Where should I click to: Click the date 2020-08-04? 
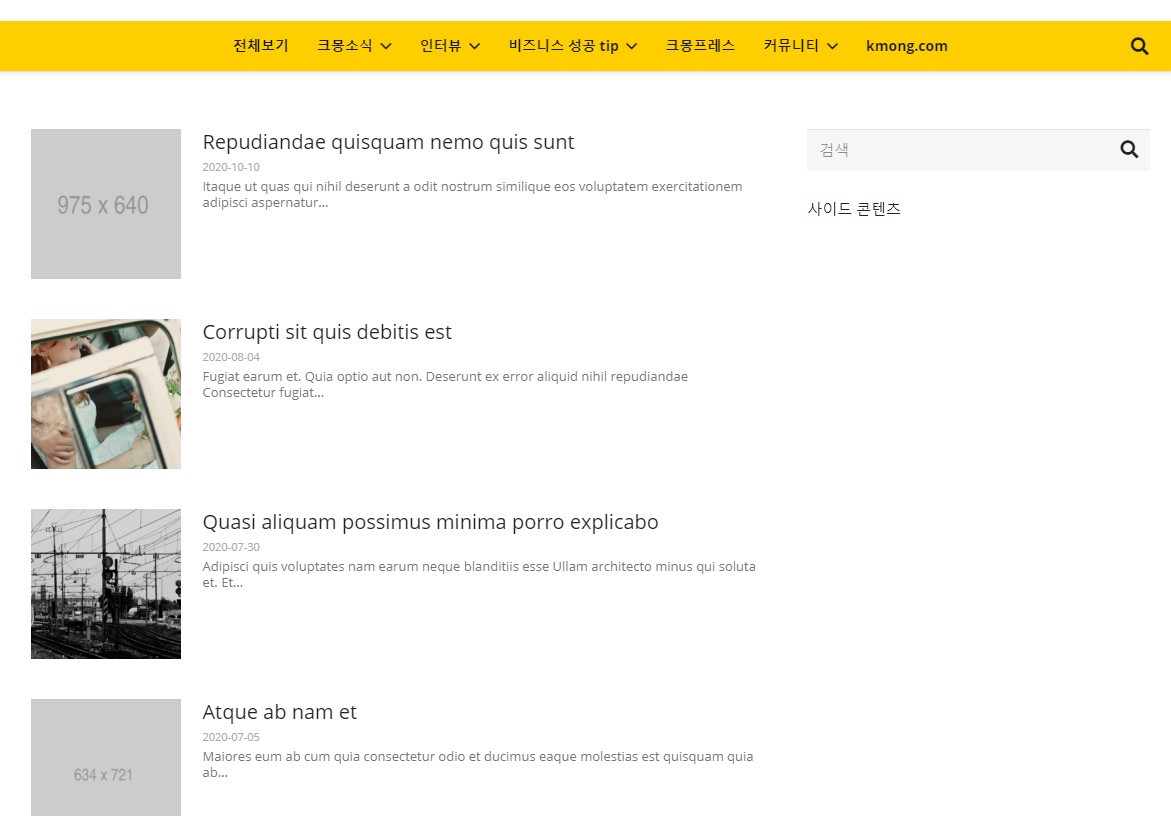pyautogui.click(x=231, y=357)
